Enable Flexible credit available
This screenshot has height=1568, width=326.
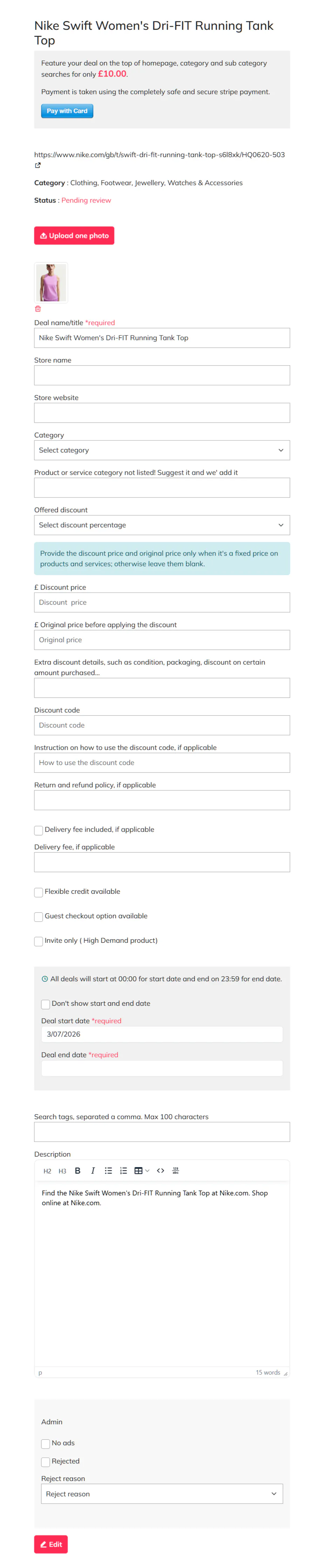(x=39, y=892)
